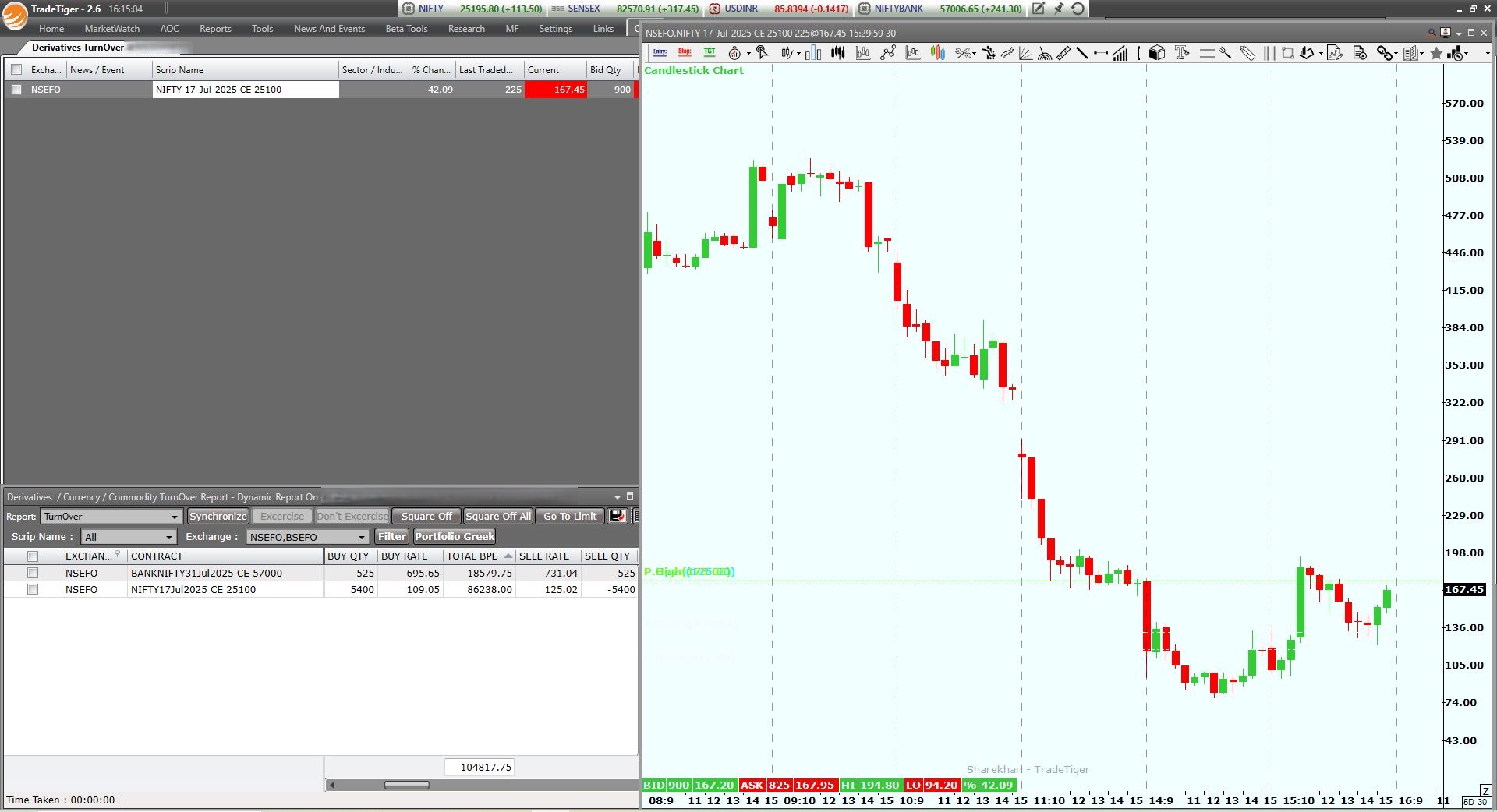
Task: Click the left arrow of report horizontal scrollbar
Action: pyautogui.click(x=332, y=785)
